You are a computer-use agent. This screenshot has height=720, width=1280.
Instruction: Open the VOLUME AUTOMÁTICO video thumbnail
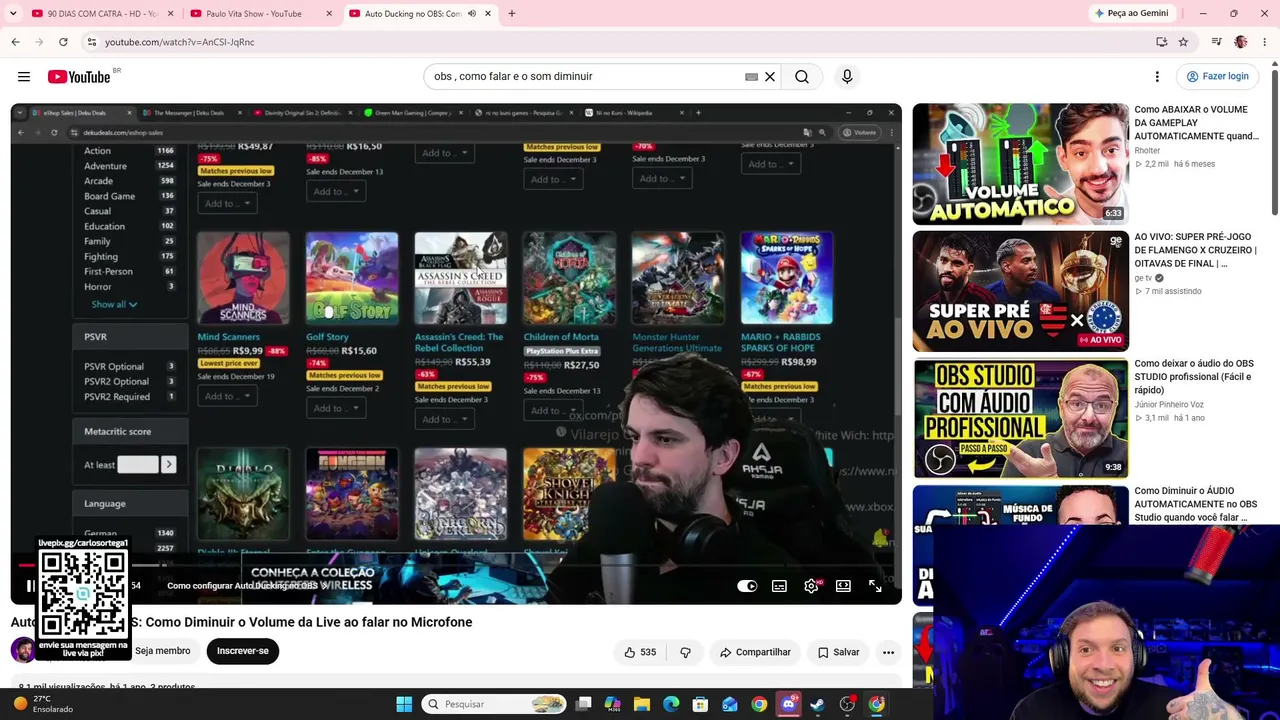(x=1020, y=164)
